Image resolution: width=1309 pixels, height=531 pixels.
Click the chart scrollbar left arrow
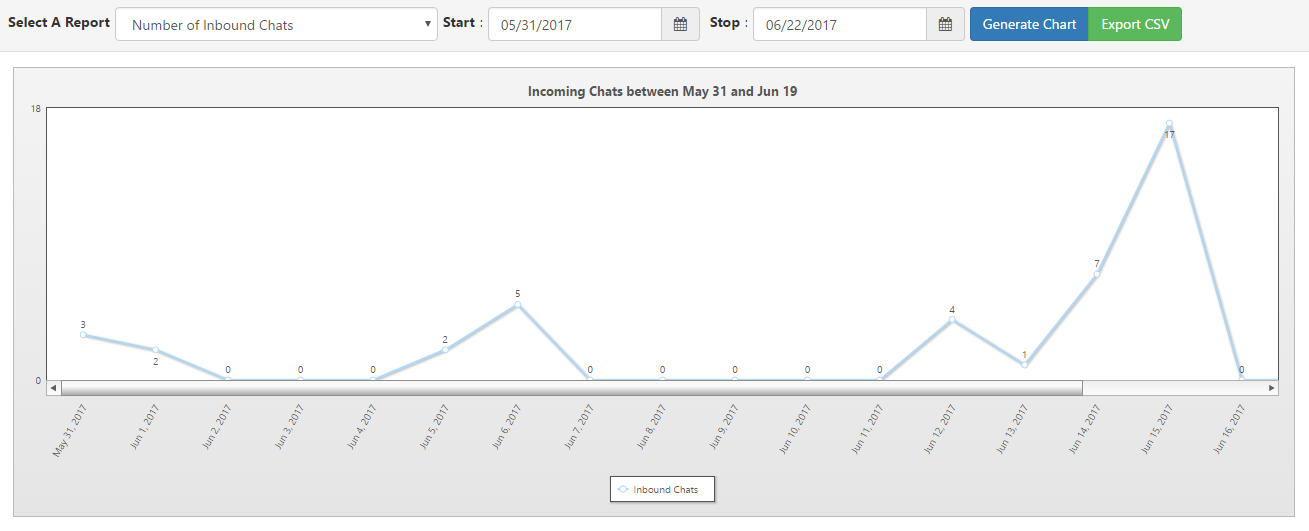(x=53, y=387)
